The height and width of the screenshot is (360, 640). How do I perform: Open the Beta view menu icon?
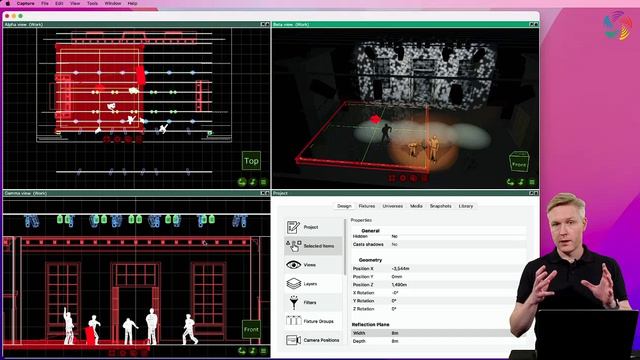point(531,182)
